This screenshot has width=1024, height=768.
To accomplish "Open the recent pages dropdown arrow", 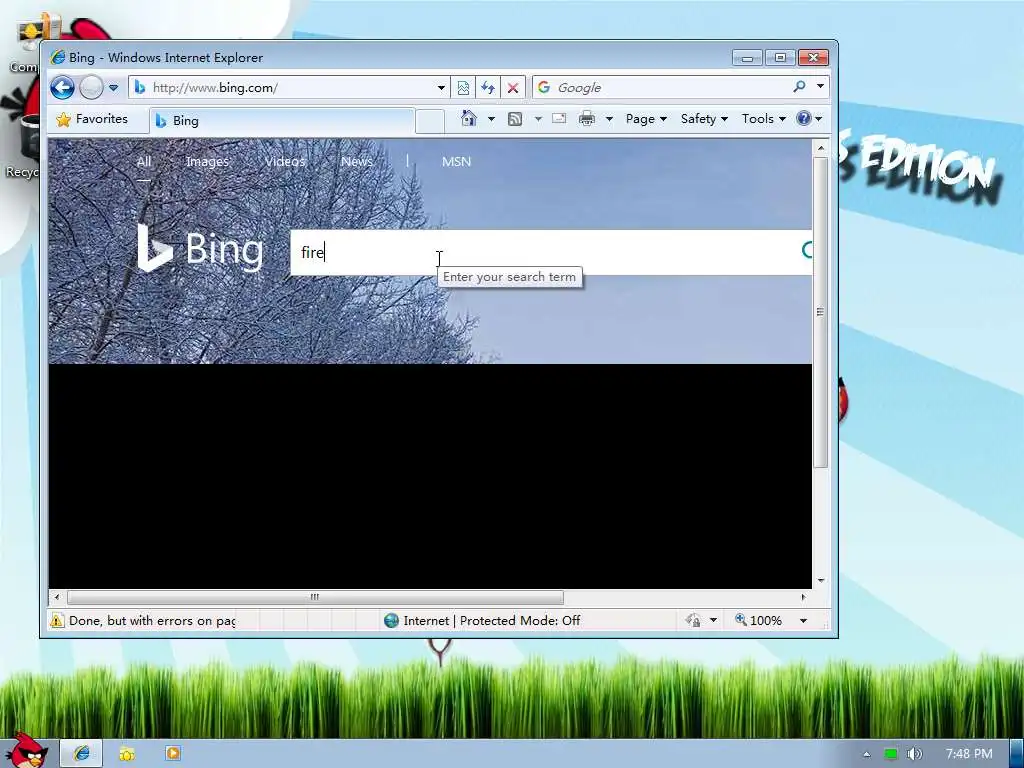I will coord(114,88).
